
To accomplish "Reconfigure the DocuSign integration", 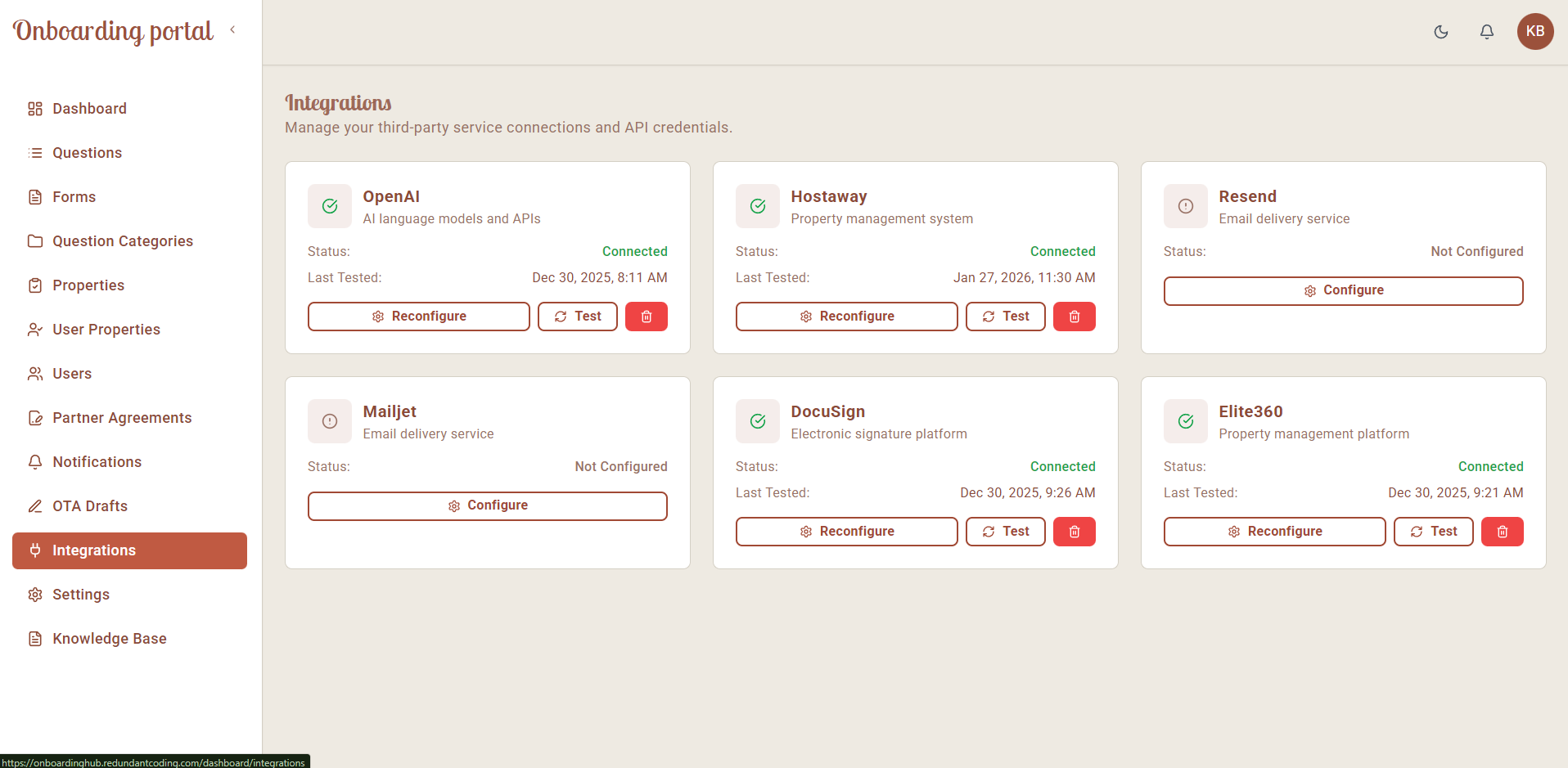I will (x=847, y=532).
